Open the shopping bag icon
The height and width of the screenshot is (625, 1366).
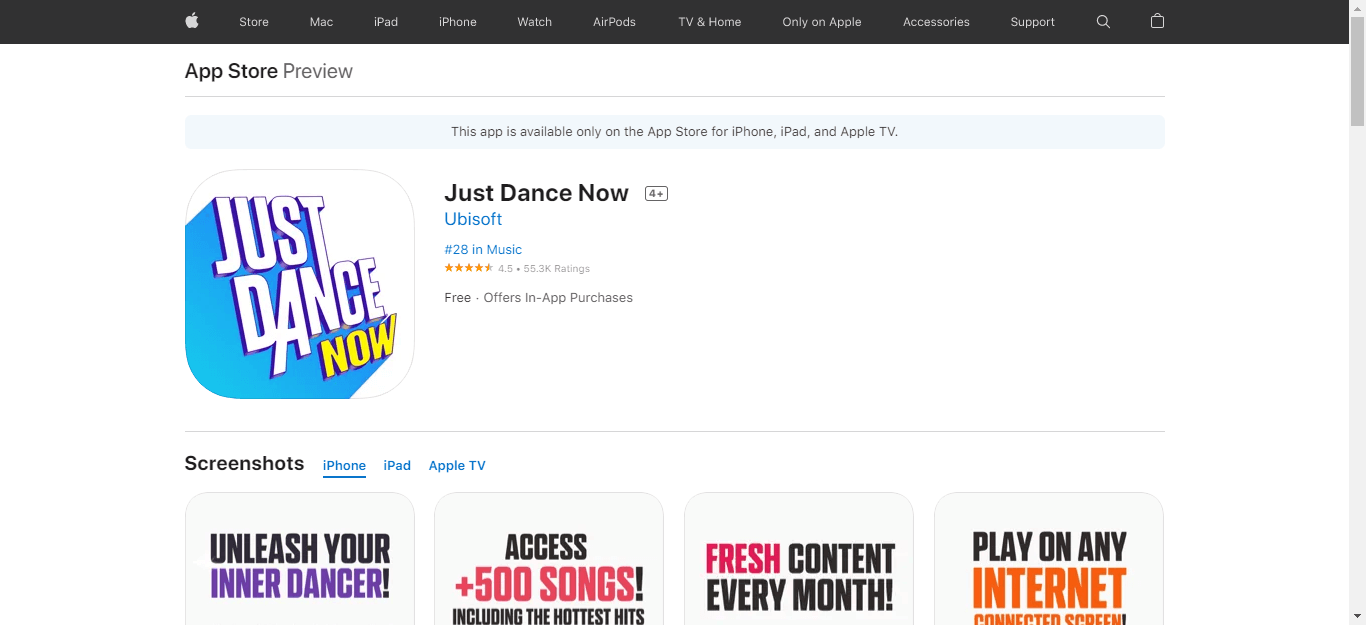1157,21
